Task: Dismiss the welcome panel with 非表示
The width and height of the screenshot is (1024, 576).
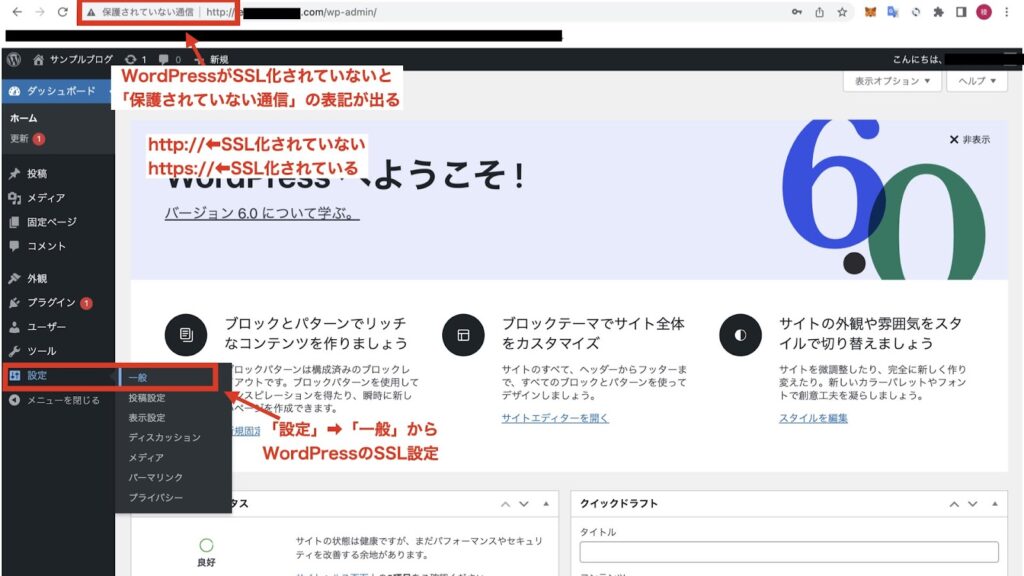Action: pyautogui.click(x=970, y=140)
